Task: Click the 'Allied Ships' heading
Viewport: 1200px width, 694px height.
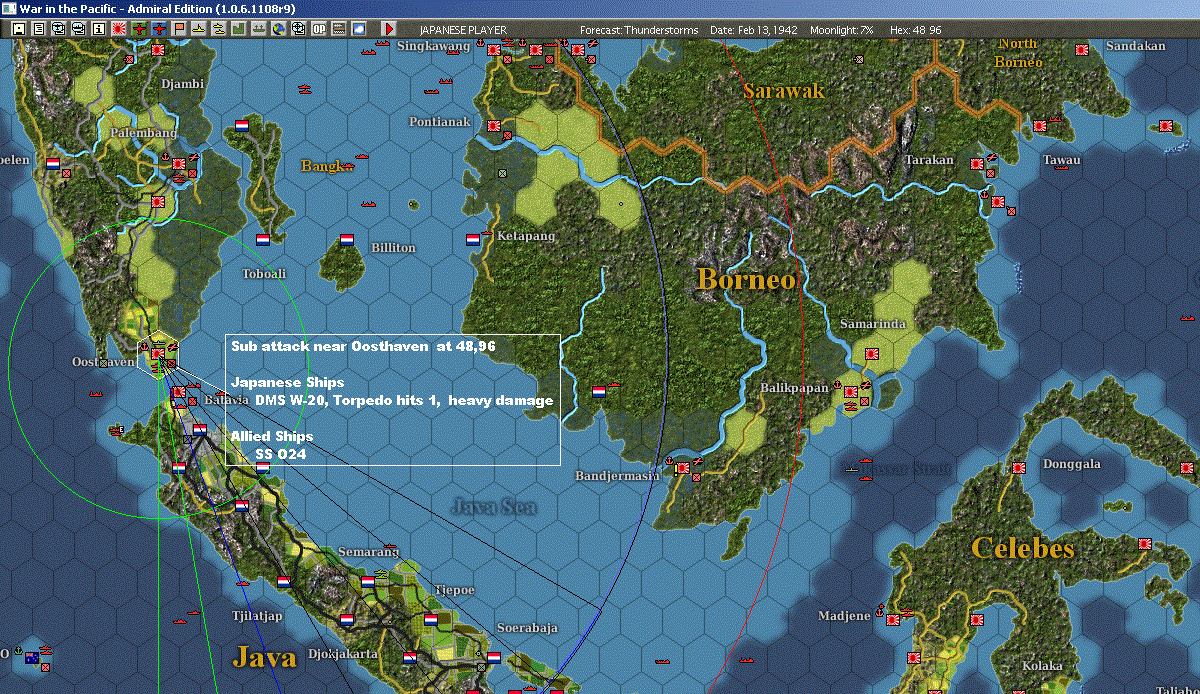Action: tap(271, 436)
